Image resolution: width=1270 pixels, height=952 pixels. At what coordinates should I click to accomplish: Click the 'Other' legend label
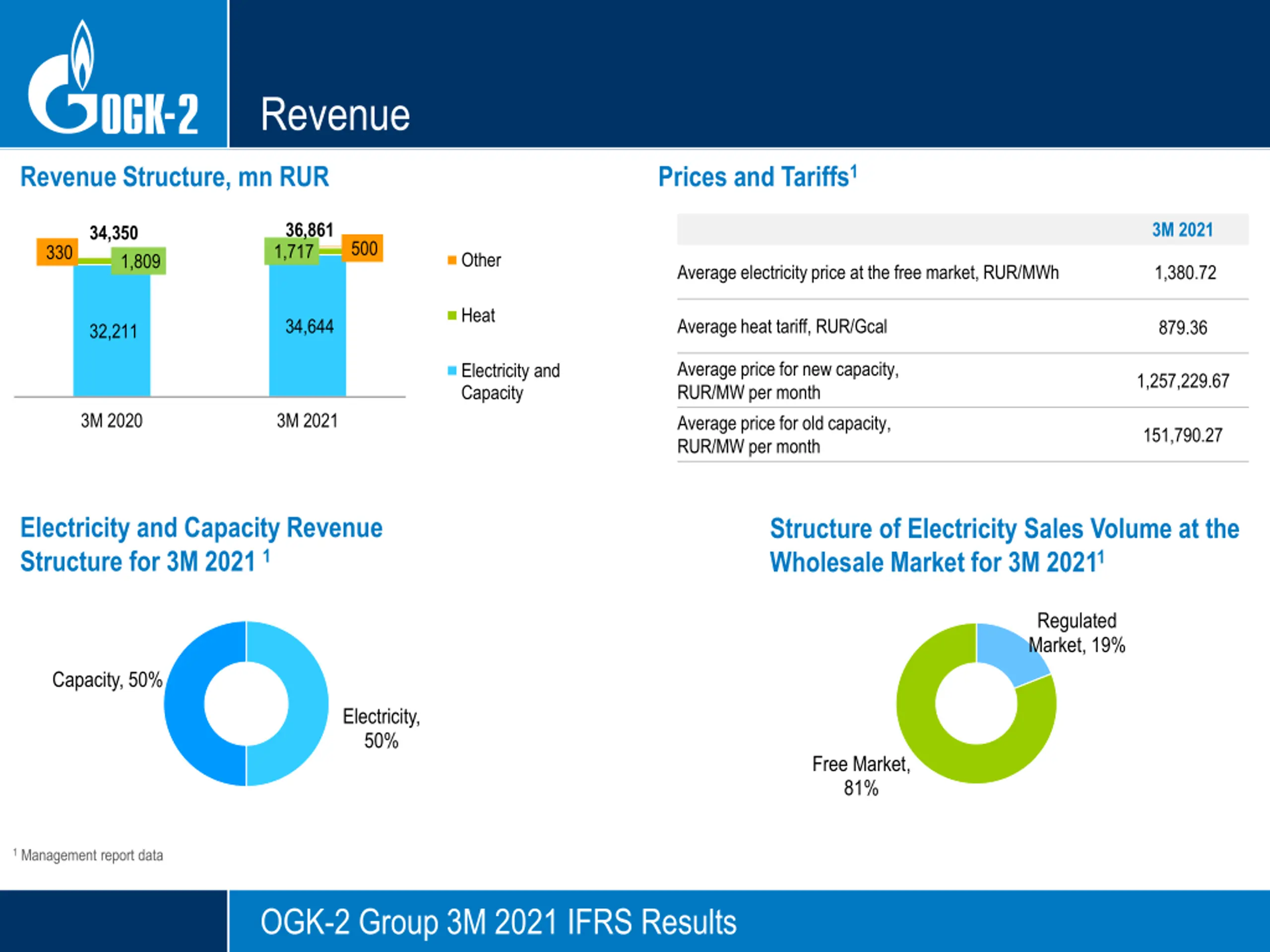pos(481,260)
